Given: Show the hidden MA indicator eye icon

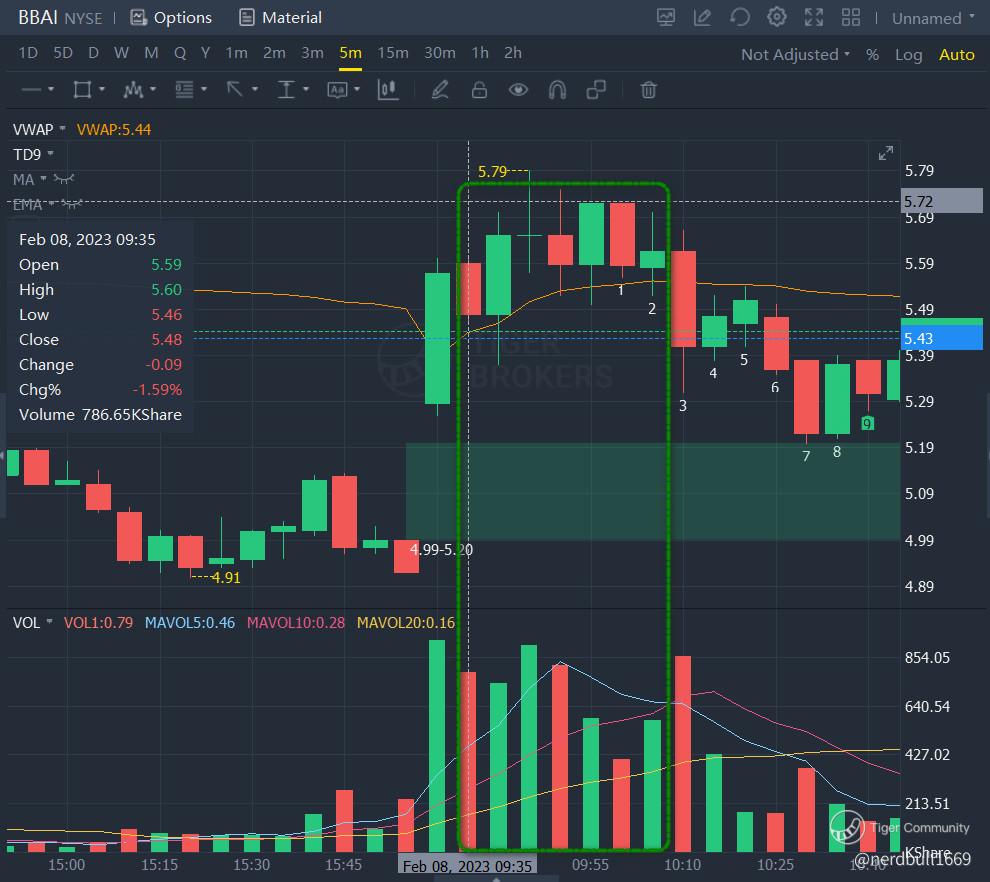Looking at the screenshot, I should 64,179.
